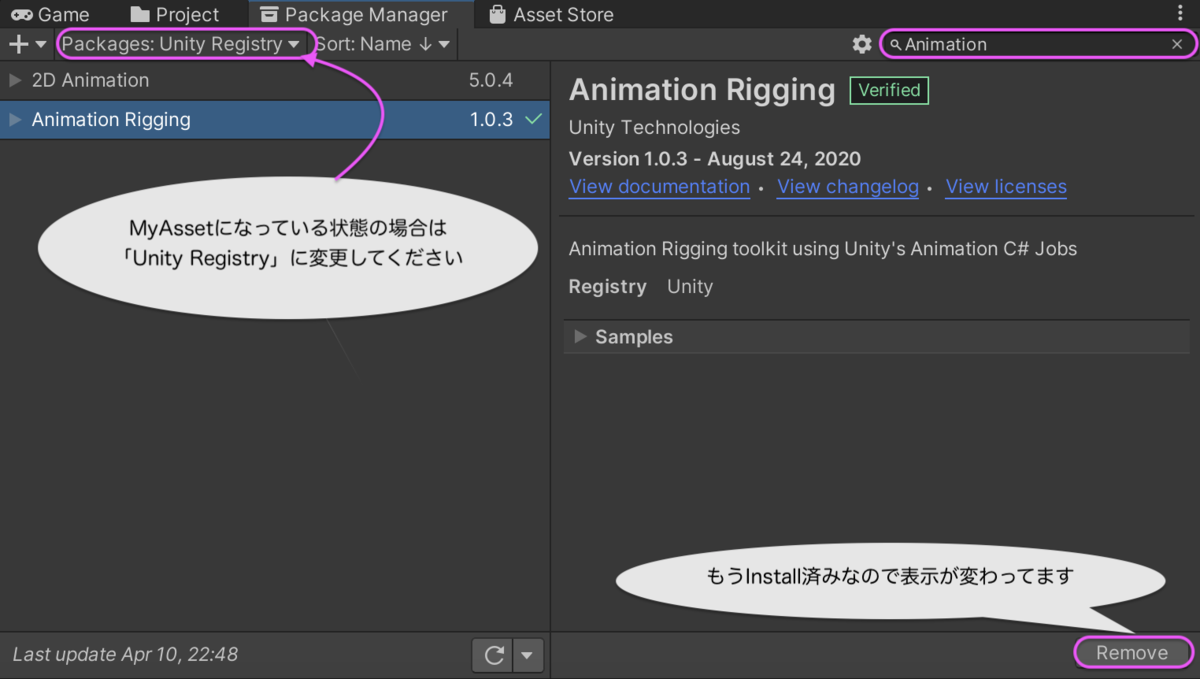Open the Sort: Name dropdown
The height and width of the screenshot is (679, 1200).
[383, 44]
